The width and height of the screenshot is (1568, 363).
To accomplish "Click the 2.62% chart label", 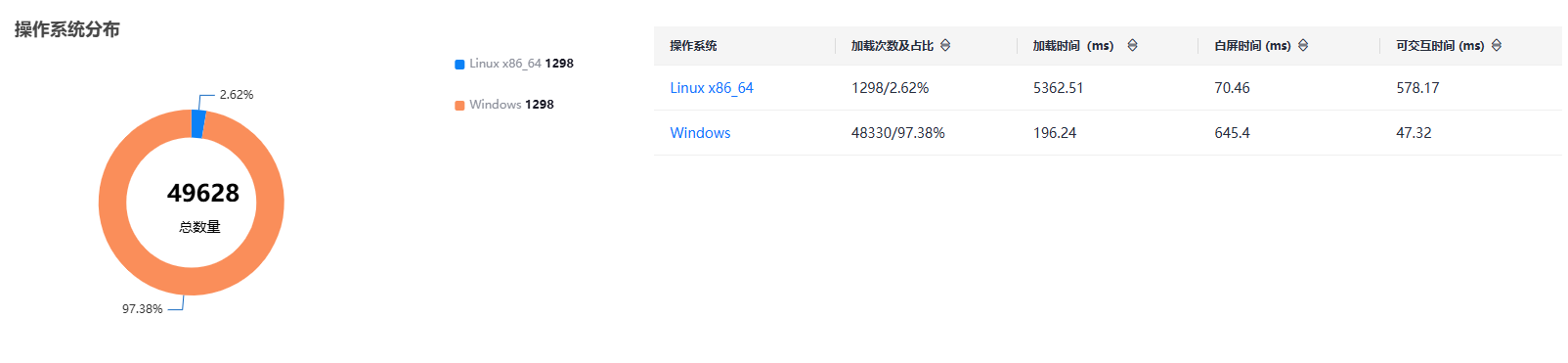I will pyautogui.click(x=237, y=95).
